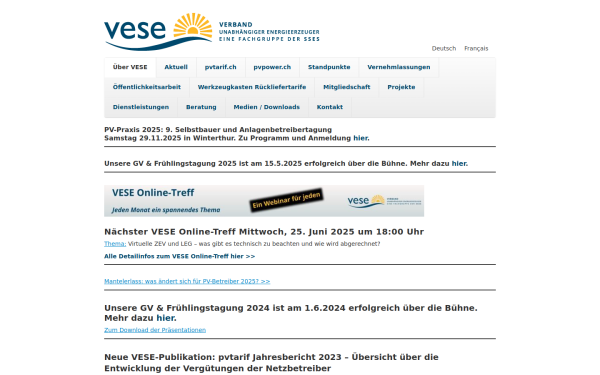
Task: Click the VESE logo in the header
Action: [212, 32]
